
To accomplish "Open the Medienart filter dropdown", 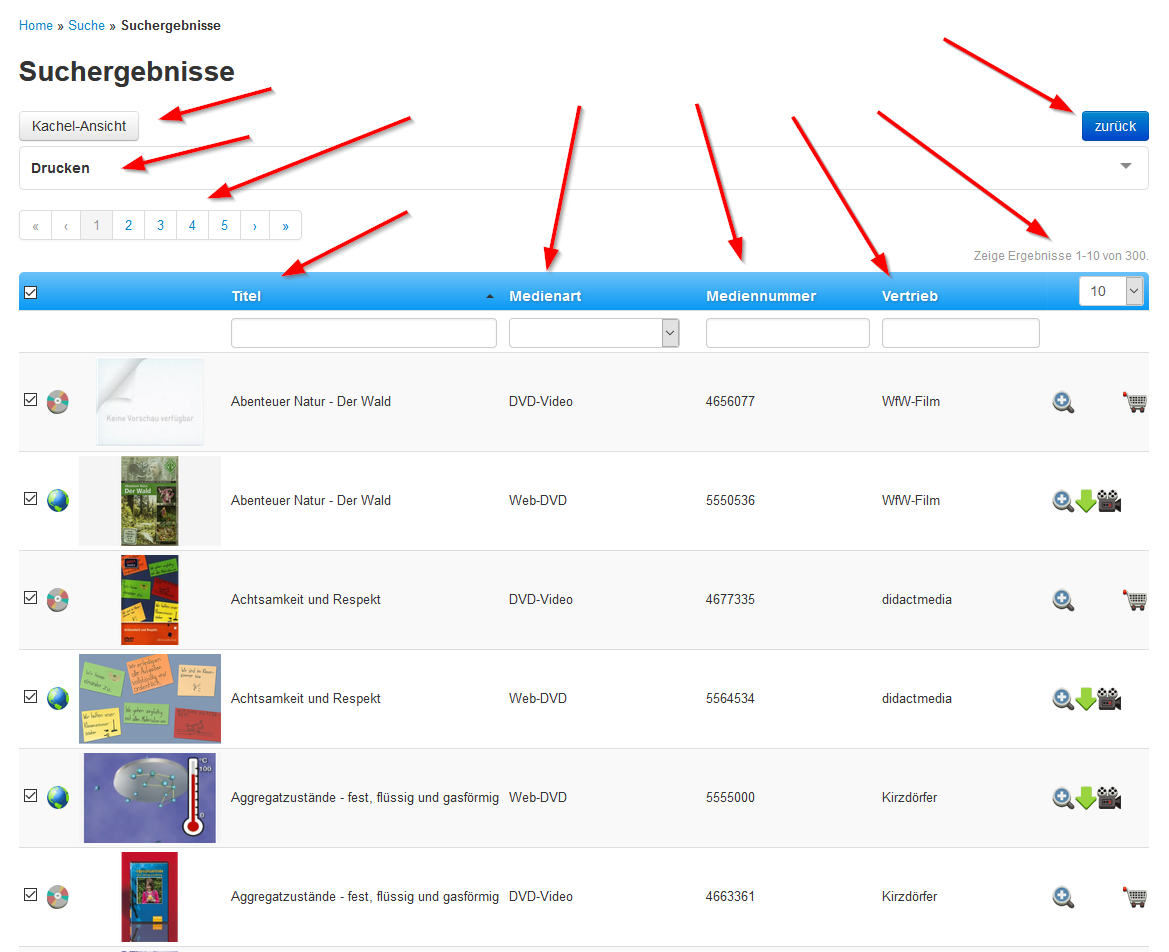I will coord(594,332).
